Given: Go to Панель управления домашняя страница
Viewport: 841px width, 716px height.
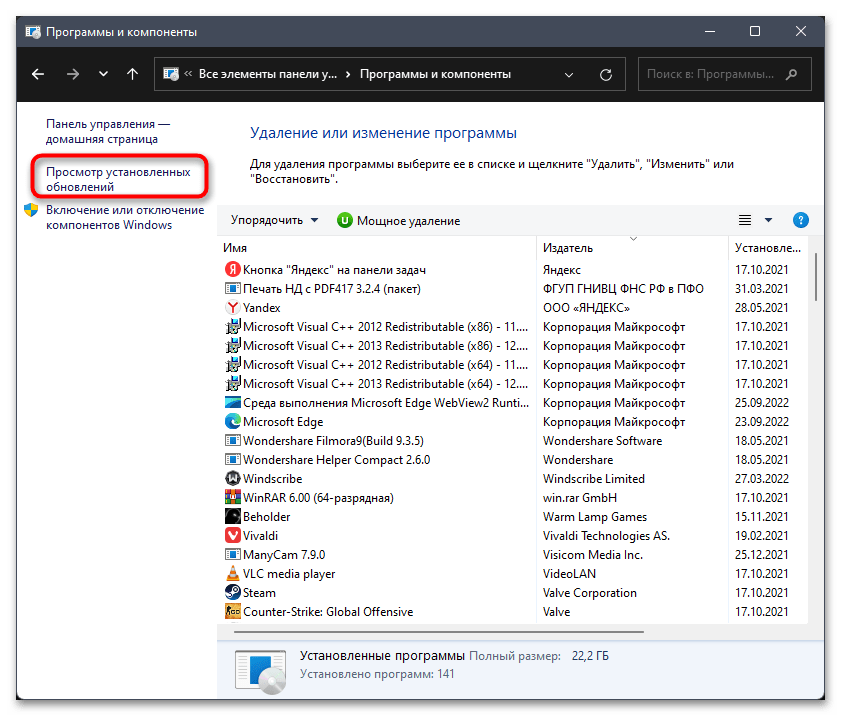Looking at the screenshot, I should pyautogui.click(x=108, y=131).
